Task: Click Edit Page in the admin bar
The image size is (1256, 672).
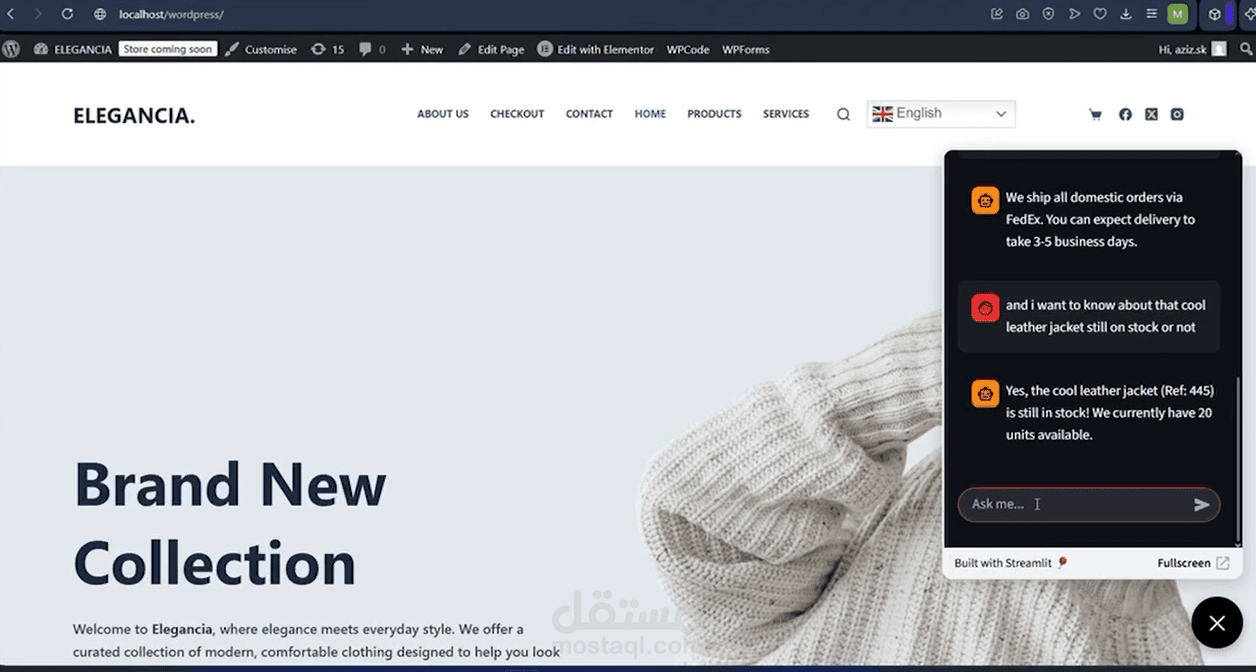Action: tap(491, 49)
